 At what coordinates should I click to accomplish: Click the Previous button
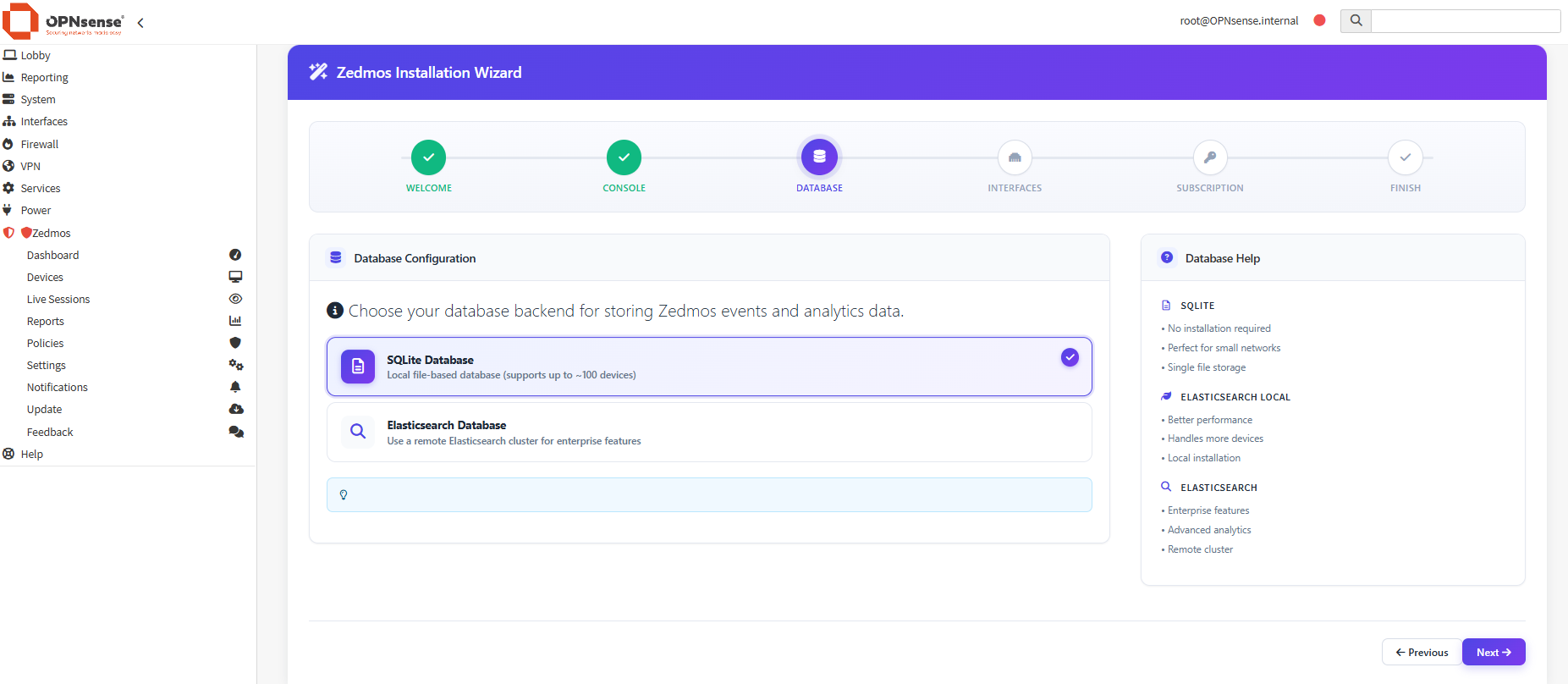pyautogui.click(x=1422, y=652)
